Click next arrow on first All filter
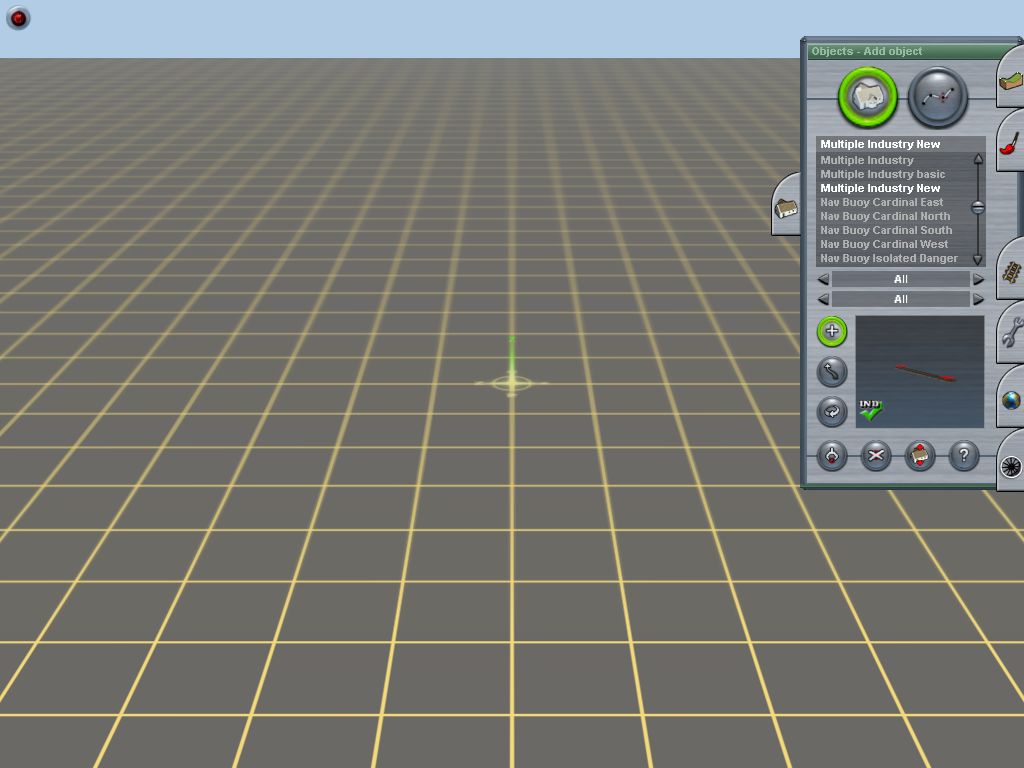1024x768 pixels. 978,279
